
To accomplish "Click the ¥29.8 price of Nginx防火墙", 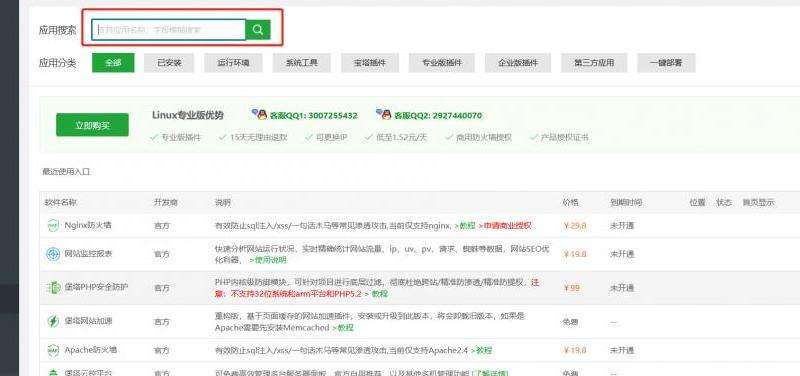I will pyautogui.click(x=575, y=225).
